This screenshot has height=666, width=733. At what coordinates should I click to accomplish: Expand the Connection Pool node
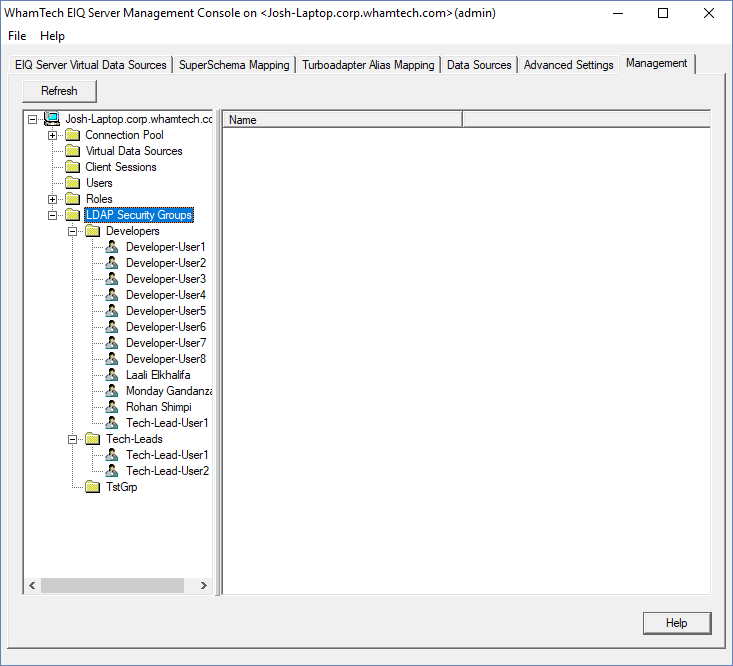(52, 135)
